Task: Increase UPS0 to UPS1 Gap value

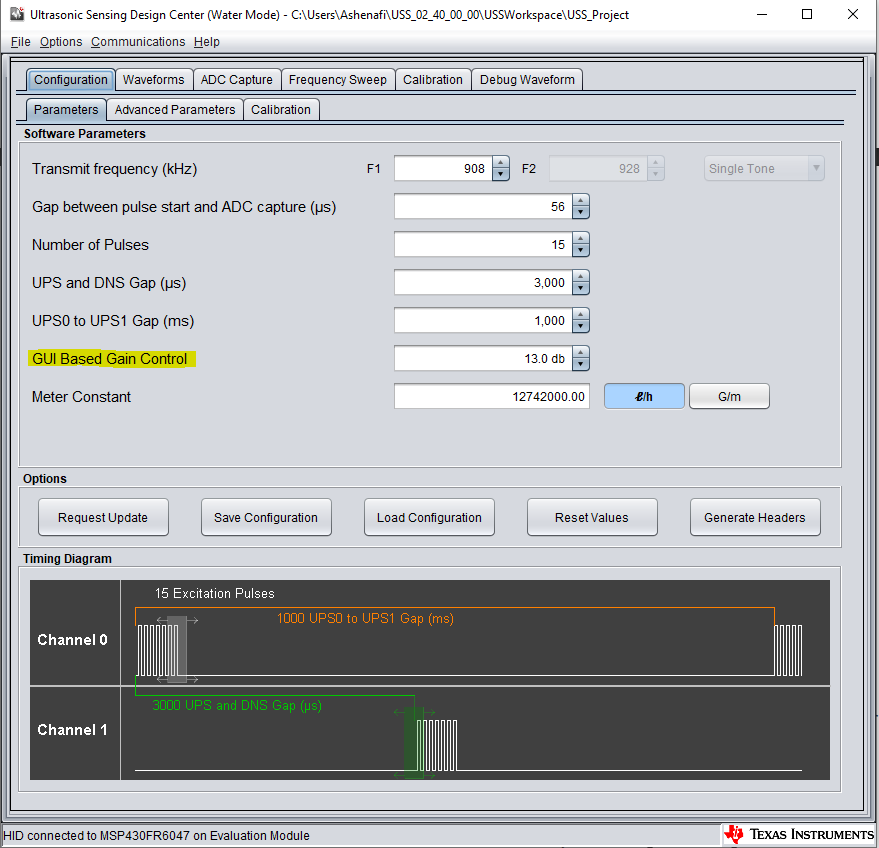Action: pos(581,314)
